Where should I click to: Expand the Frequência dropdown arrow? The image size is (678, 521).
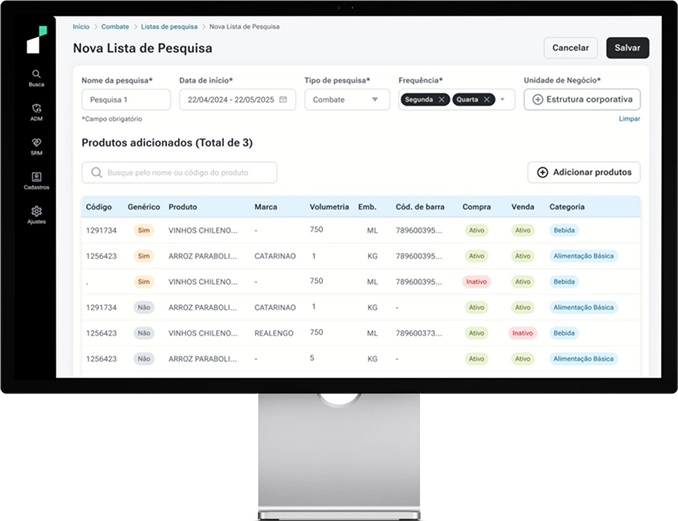pos(503,100)
